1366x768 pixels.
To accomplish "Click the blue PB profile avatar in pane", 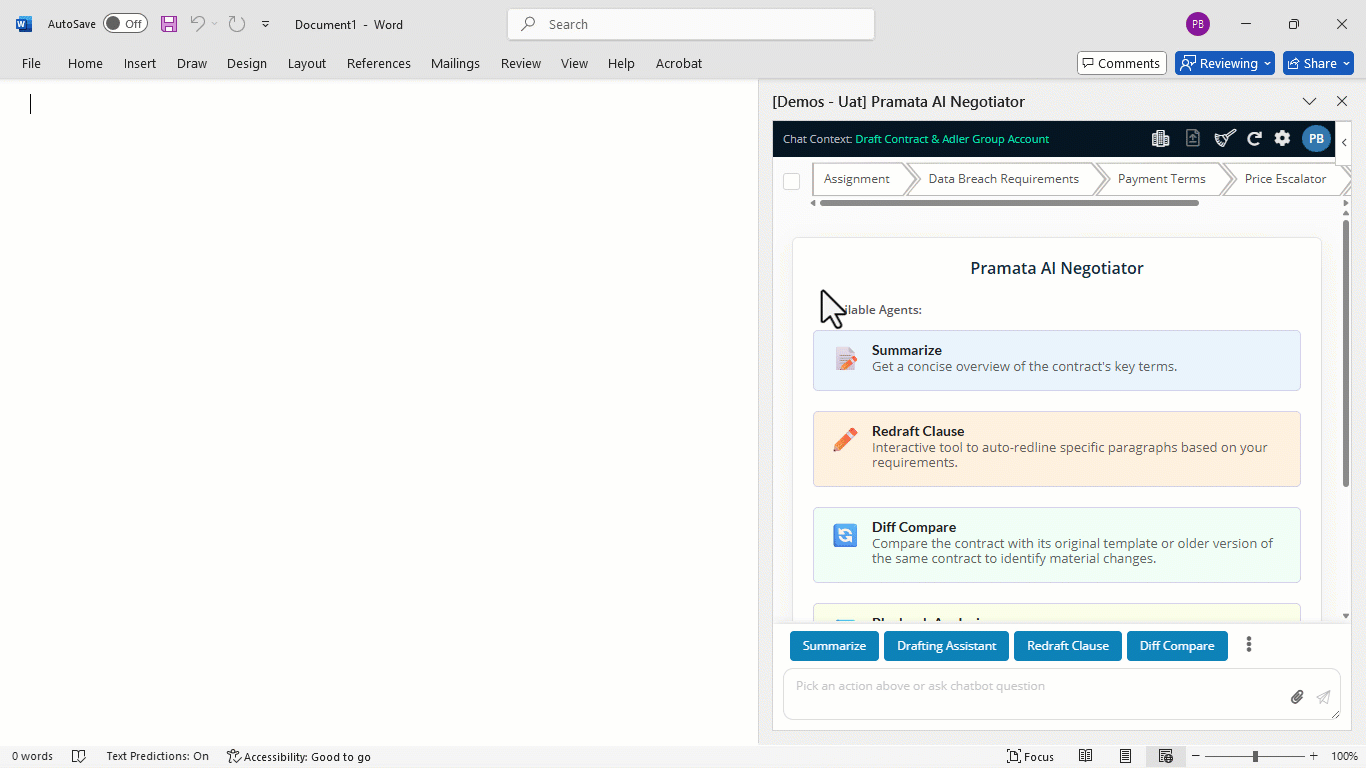I will pos(1316,139).
